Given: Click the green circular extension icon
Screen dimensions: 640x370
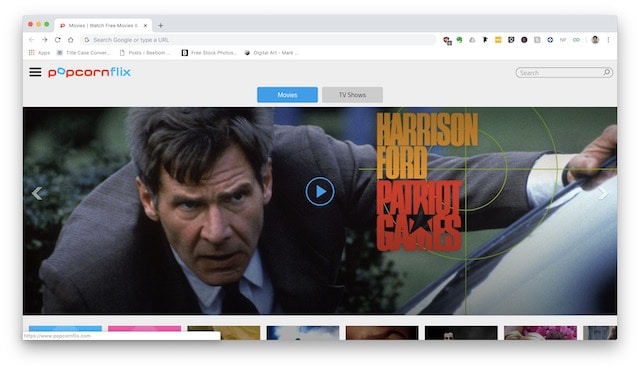Looking at the screenshot, I should pos(460,40).
